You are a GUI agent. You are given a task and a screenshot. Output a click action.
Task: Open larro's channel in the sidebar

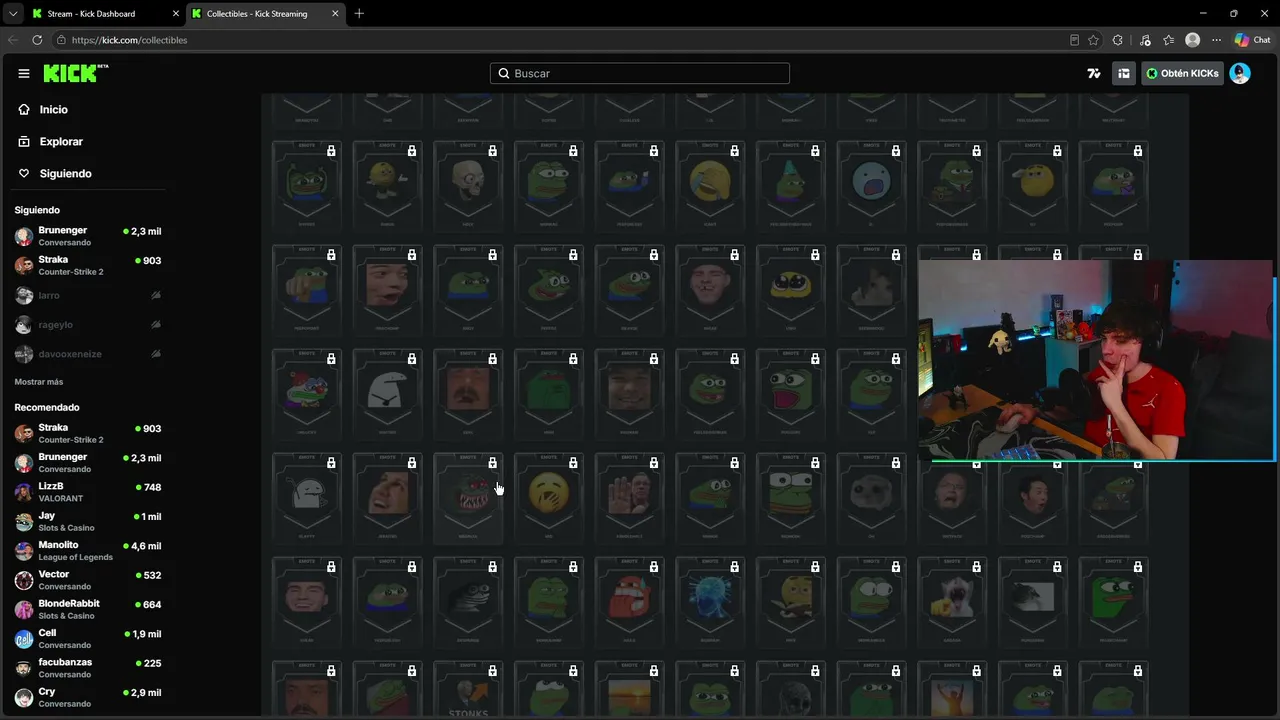88,296
